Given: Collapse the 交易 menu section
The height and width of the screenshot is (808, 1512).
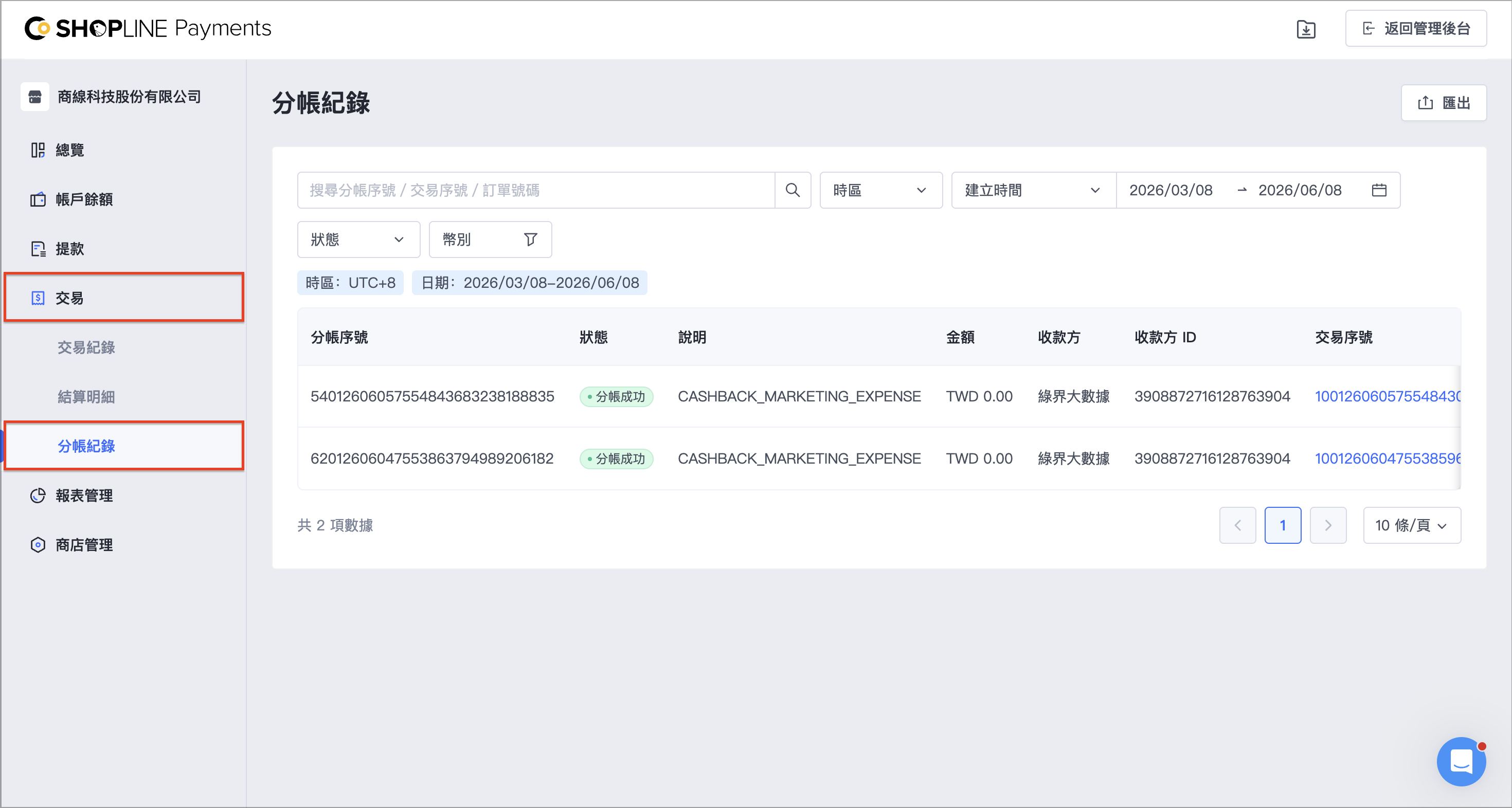Looking at the screenshot, I should tap(123, 298).
